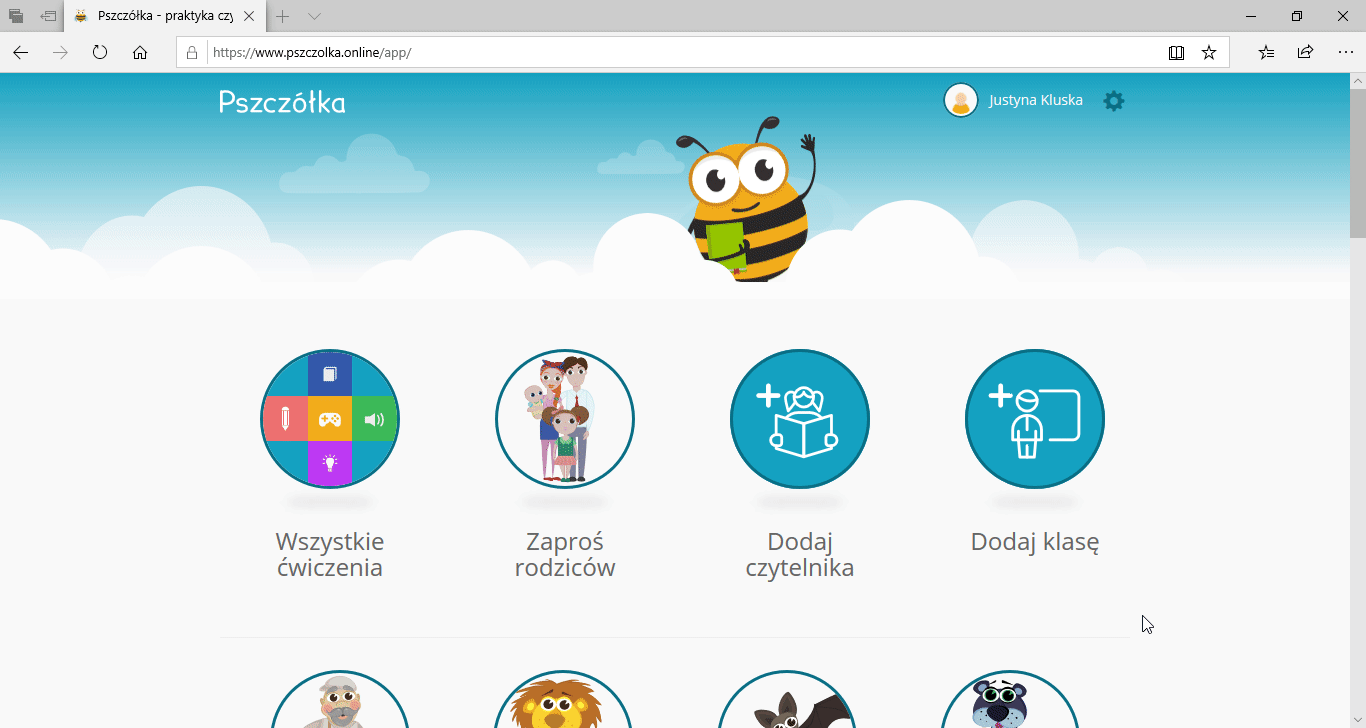1366x728 pixels.
Task: Click the bee mascot in header
Action: [x=750, y=200]
